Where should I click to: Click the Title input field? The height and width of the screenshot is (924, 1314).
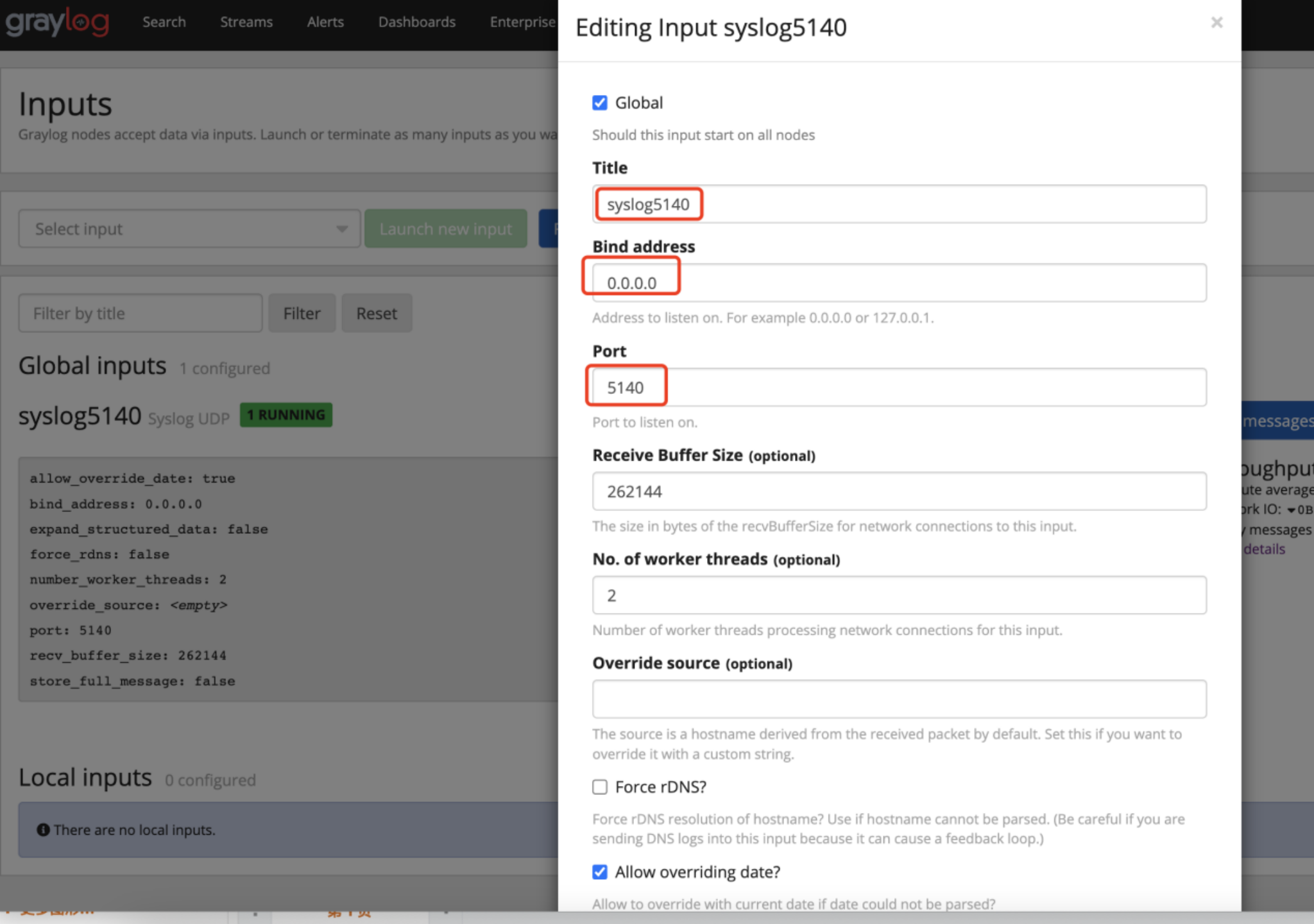click(898, 204)
